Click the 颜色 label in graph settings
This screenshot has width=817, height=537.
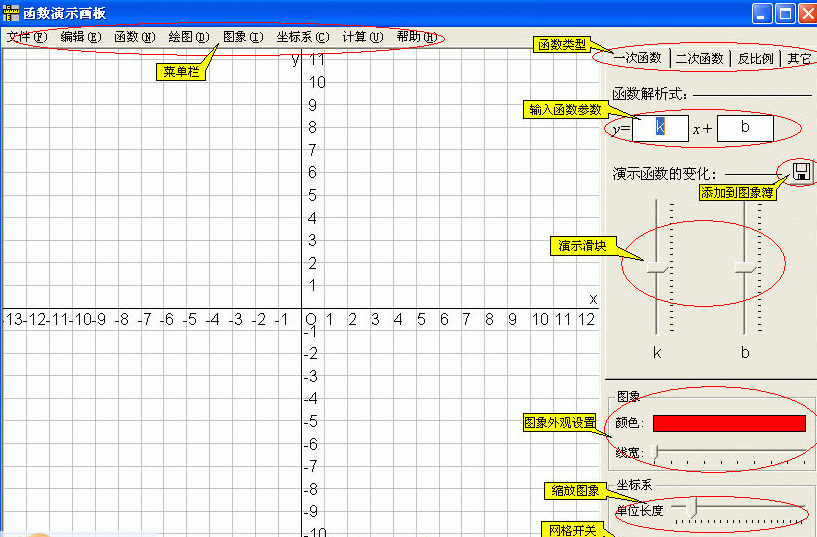pyautogui.click(x=629, y=422)
